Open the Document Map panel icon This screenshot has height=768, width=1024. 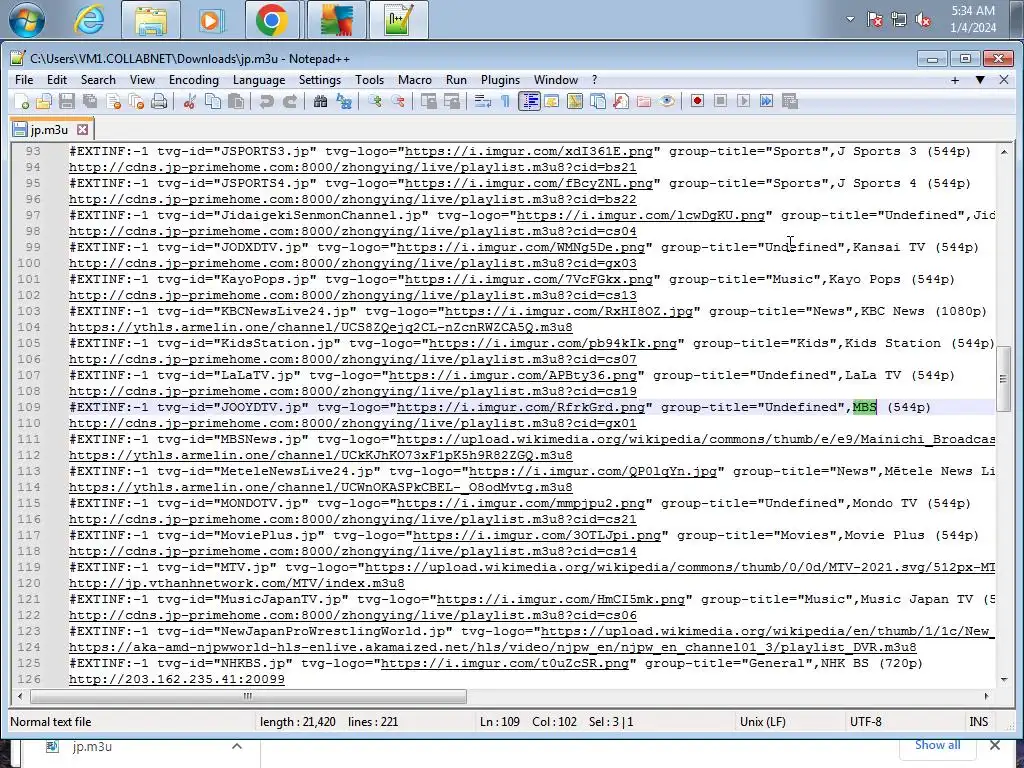[575, 102]
